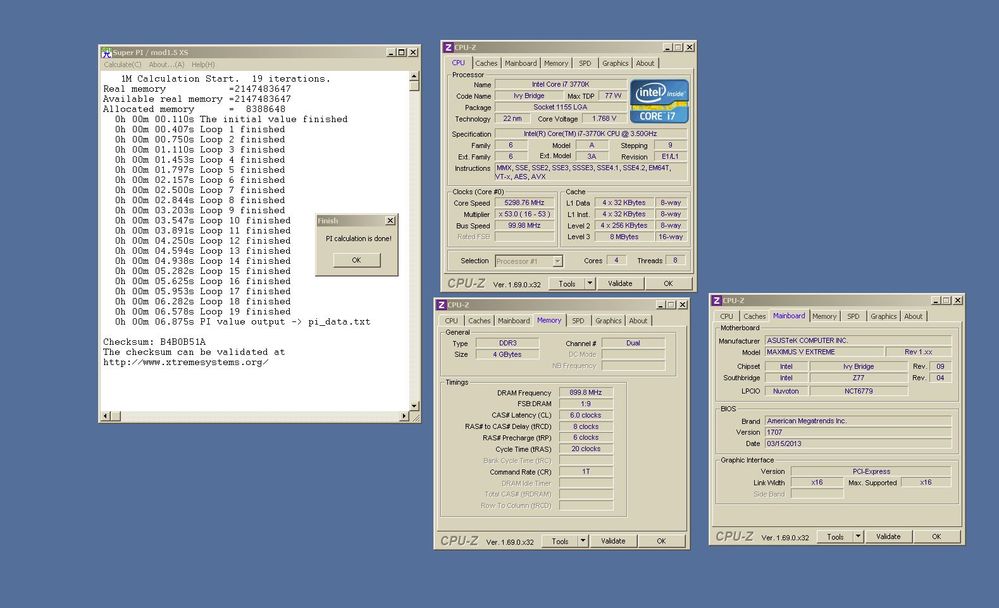Click the BIOS Date value 03/15/2013
Image resolution: width=999 pixels, height=608 pixels.
[x=858, y=444]
